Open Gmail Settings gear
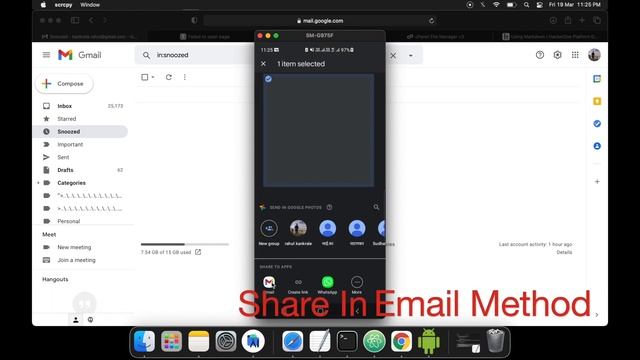This screenshot has height=360, width=640. tap(558, 55)
